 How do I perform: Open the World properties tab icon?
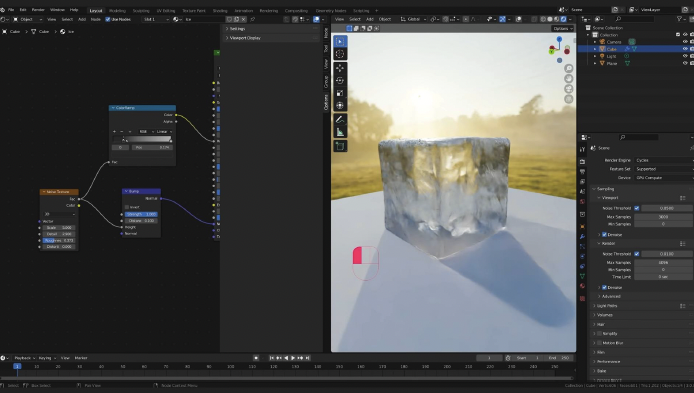[582, 202]
